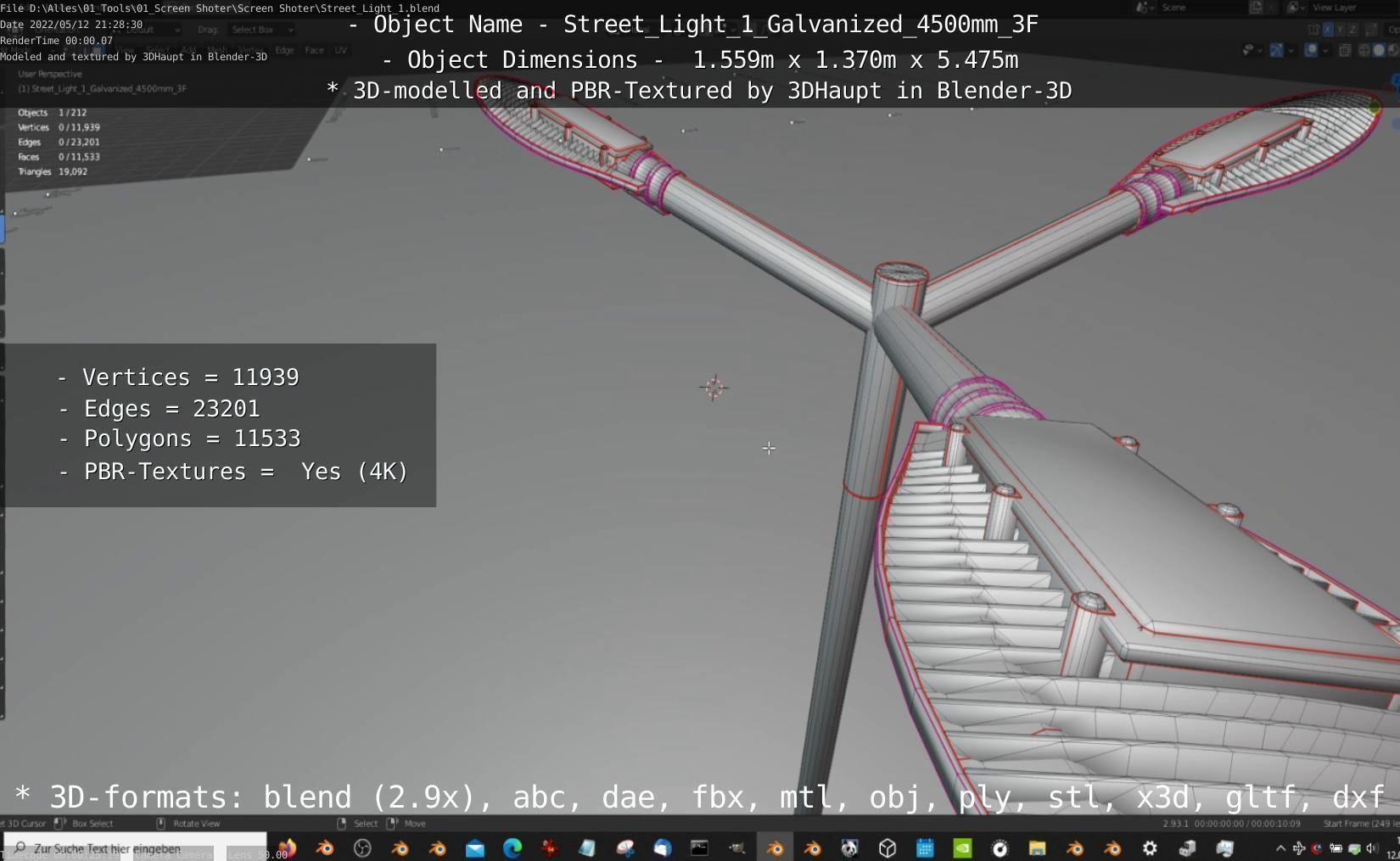Open red bug application from taskbar
The height and width of the screenshot is (861, 1400).
click(550, 848)
